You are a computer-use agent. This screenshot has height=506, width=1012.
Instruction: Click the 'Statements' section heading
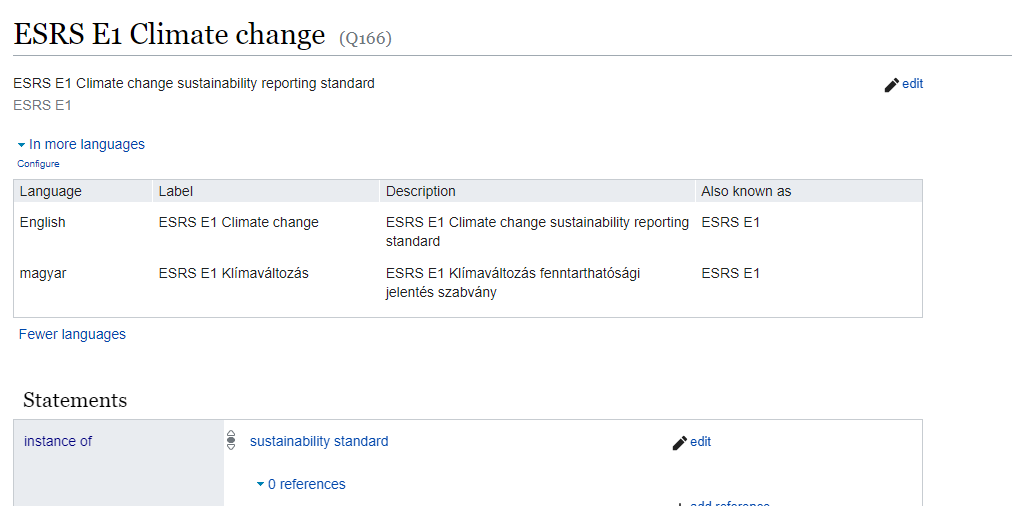(75, 400)
